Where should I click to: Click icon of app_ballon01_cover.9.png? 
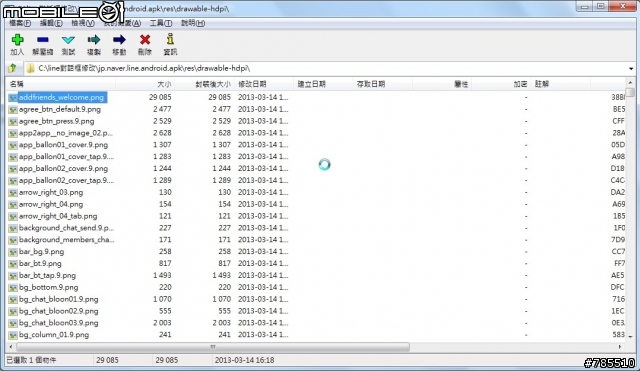[13, 145]
